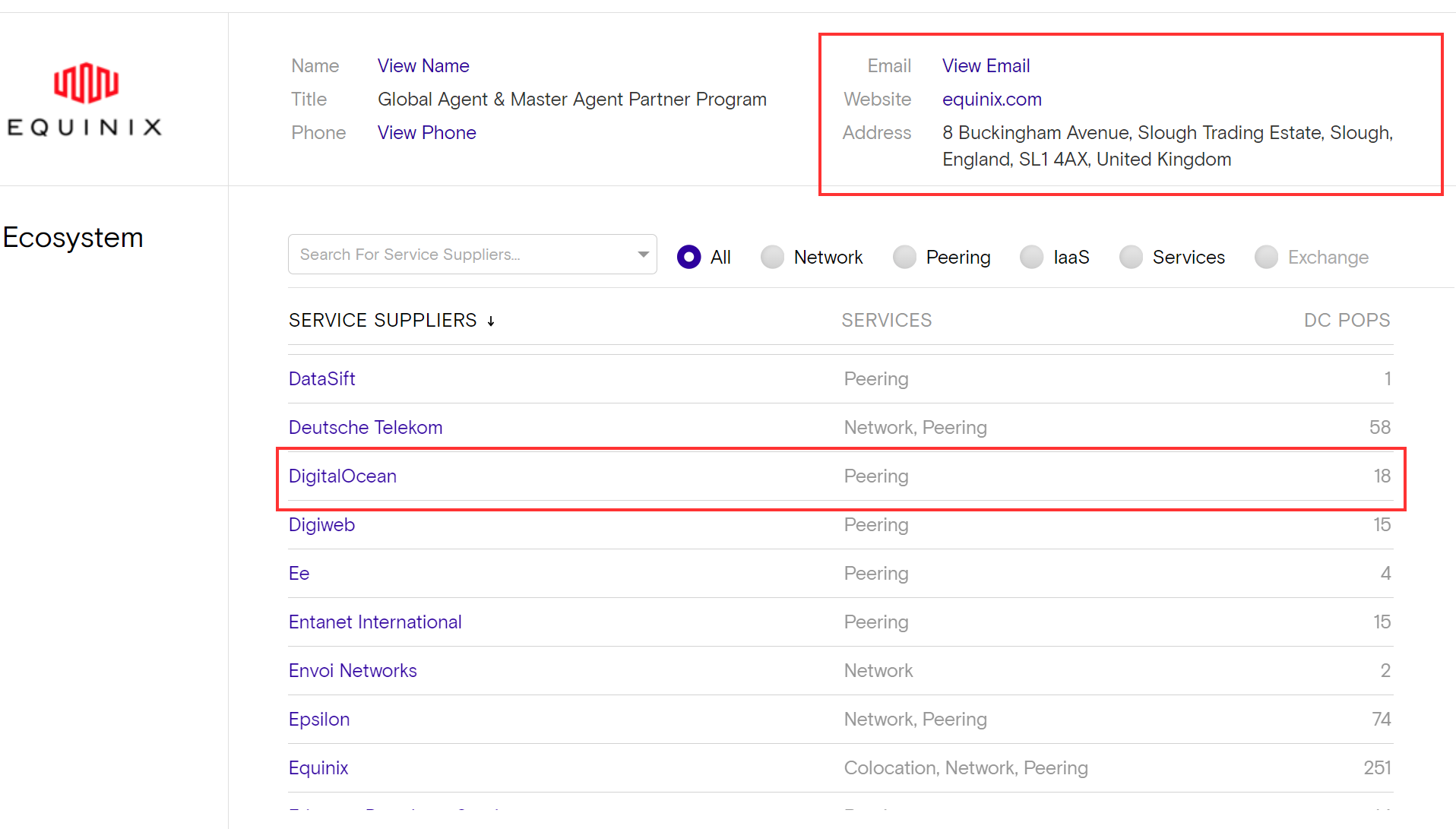
Task: Open the equinix.com website link
Action: (992, 100)
